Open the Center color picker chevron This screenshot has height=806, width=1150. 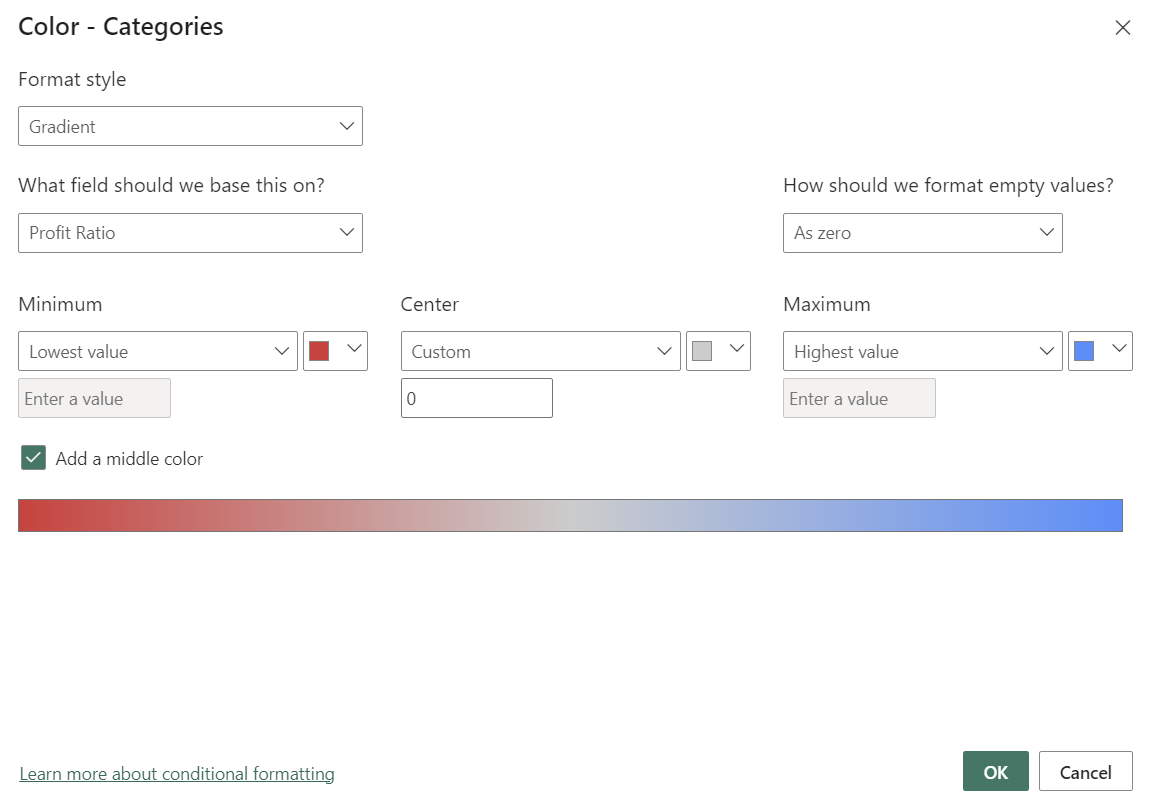[737, 350]
